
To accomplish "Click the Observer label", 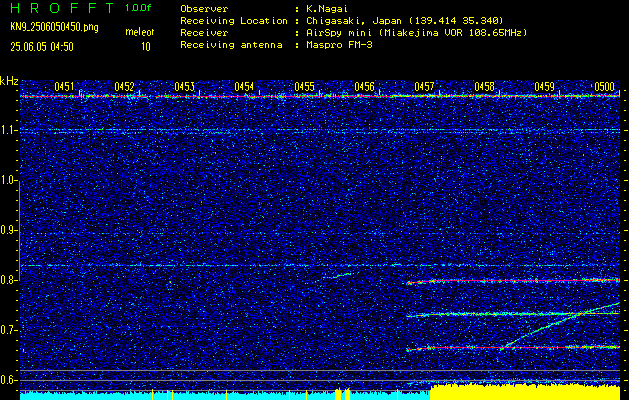I will pyautogui.click(x=205, y=8).
